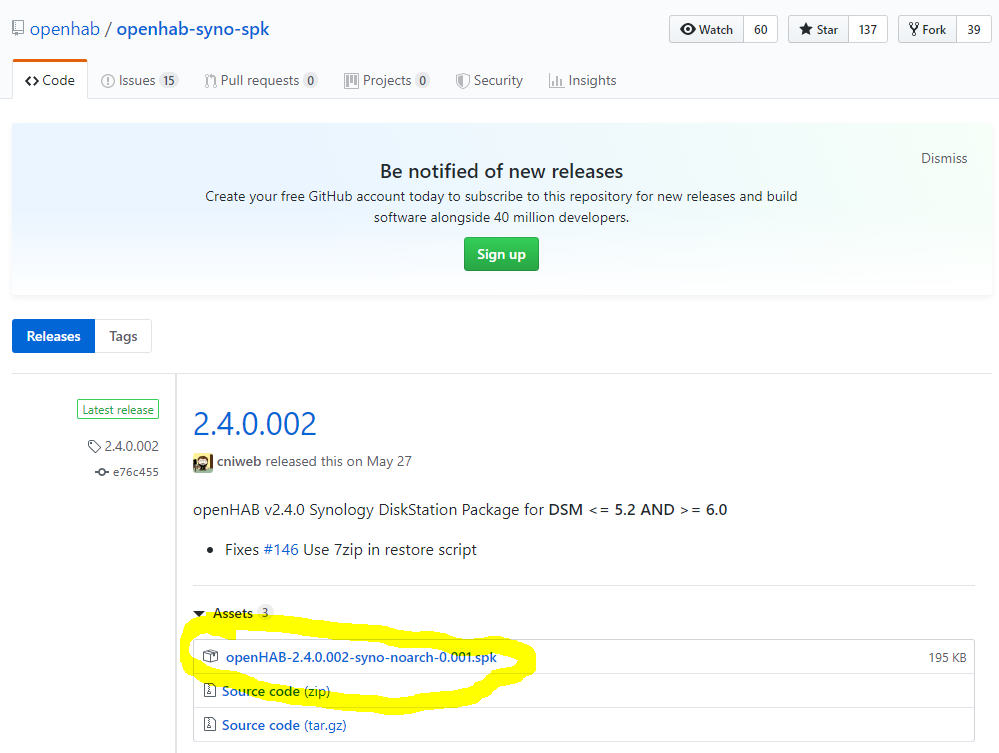Click the commit icon beside e76c455
Image resolution: width=999 pixels, height=753 pixels.
coord(101,472)
